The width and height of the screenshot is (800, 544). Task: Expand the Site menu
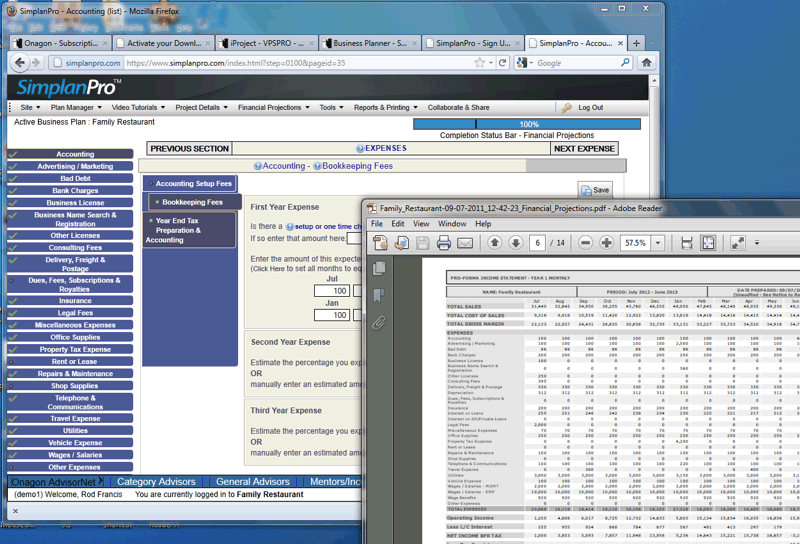pyautogui.click(x=30, y=108)
